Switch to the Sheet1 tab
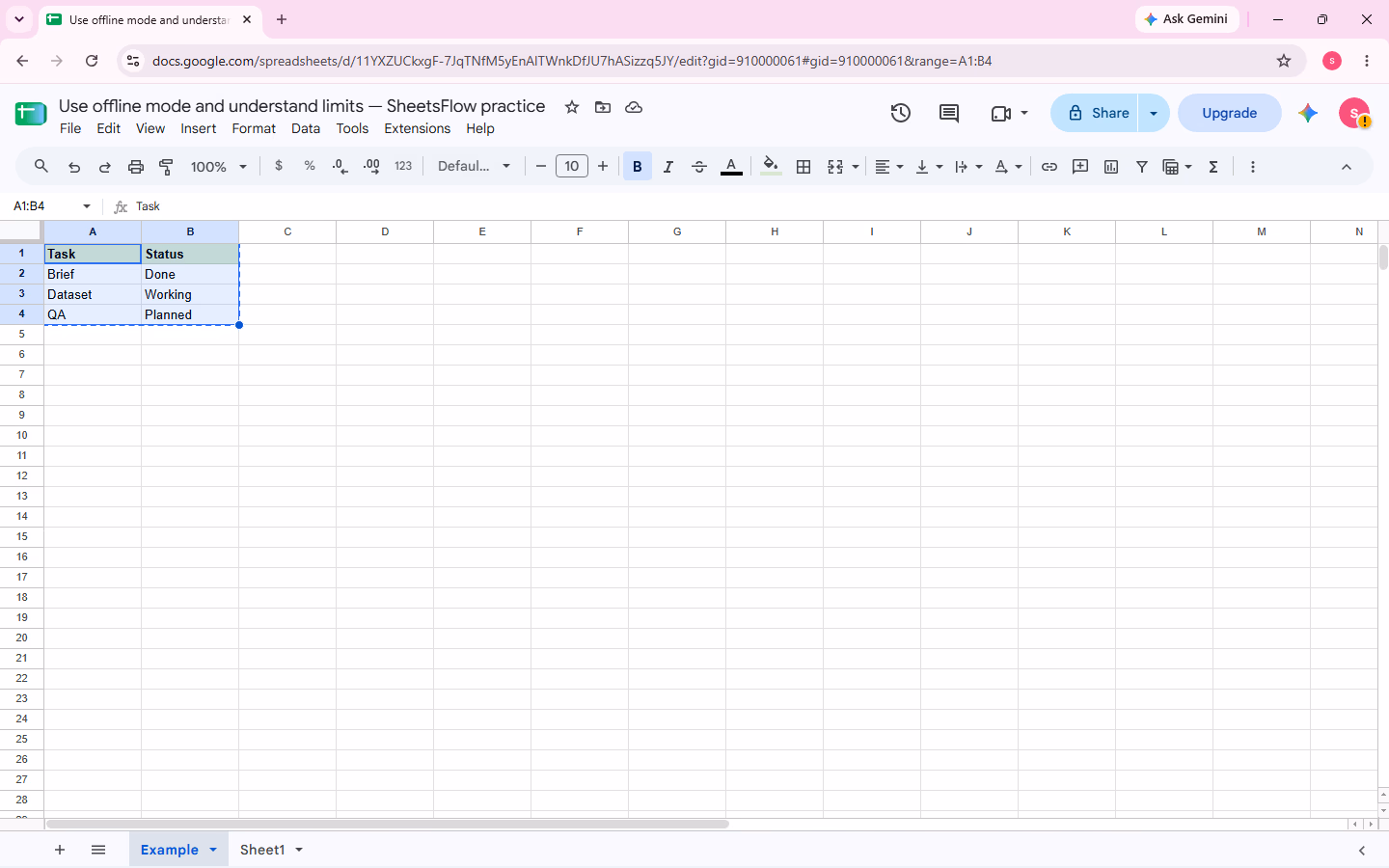1389x868 pixels. [262, 850]
